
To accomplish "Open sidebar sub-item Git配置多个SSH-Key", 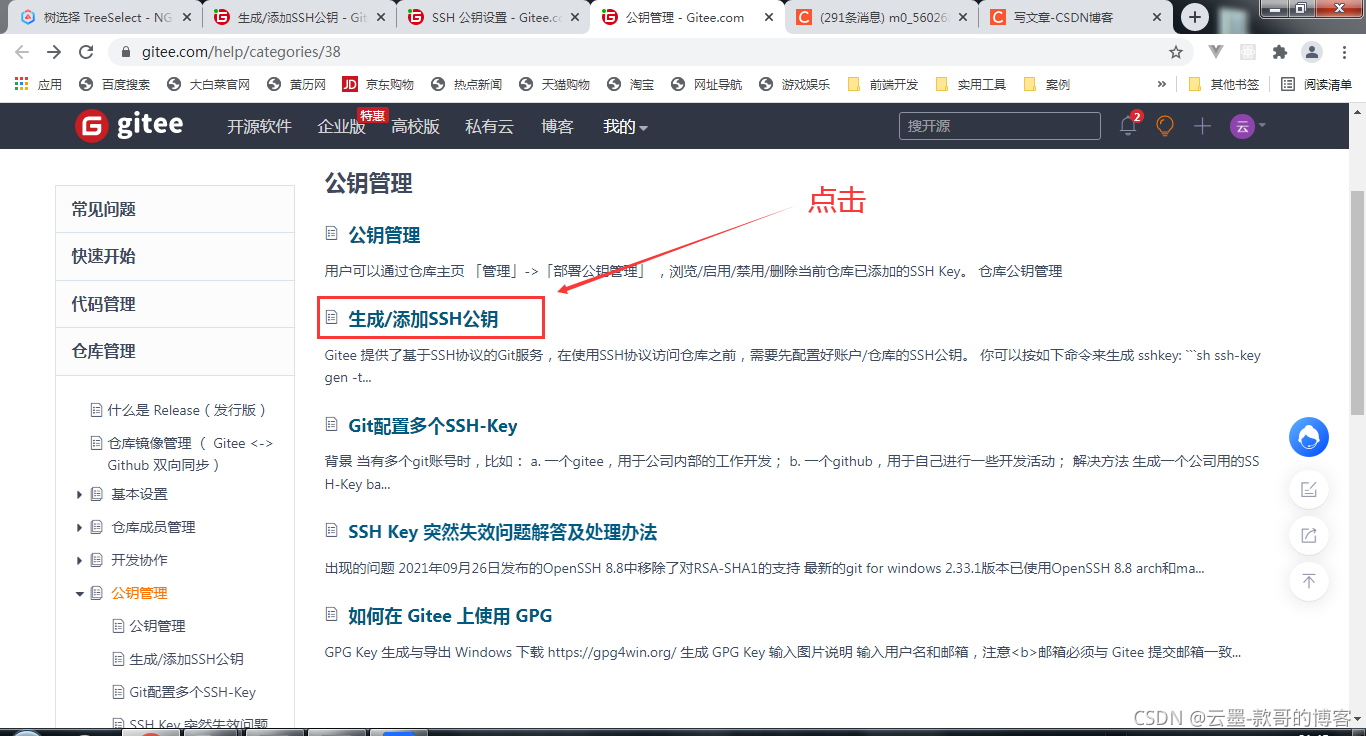I will [x=192, y=692].
